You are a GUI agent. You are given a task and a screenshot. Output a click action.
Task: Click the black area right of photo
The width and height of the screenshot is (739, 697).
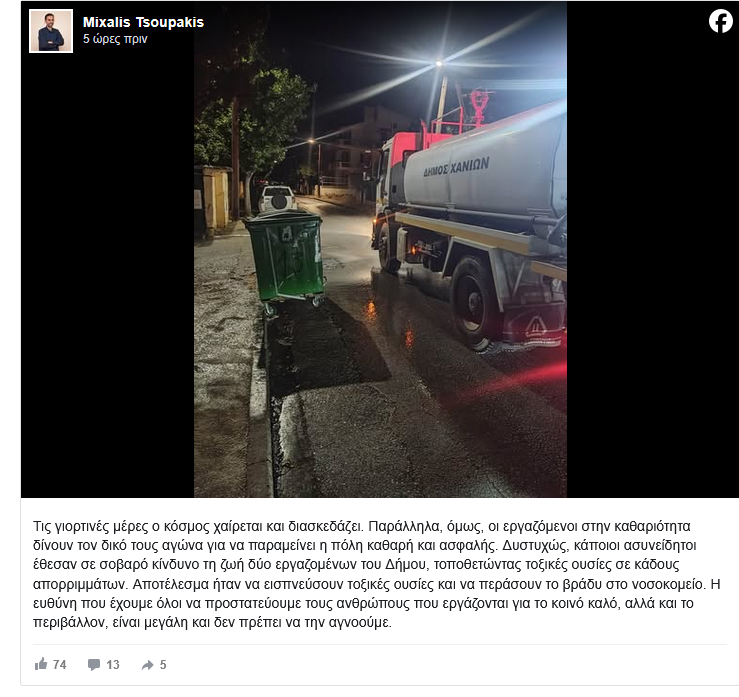(653, 264)
